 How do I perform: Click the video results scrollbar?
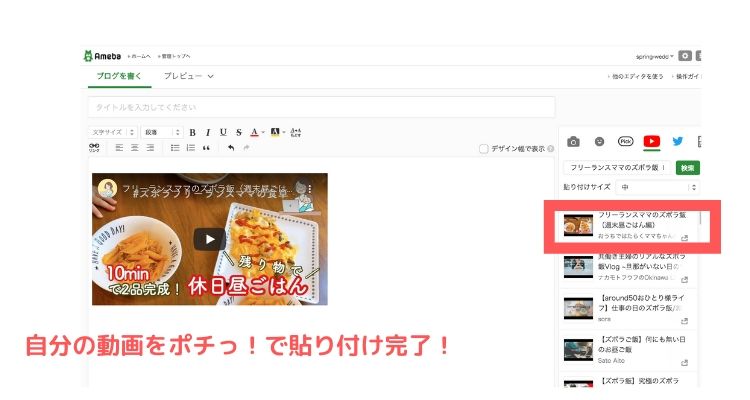[700, 218]
